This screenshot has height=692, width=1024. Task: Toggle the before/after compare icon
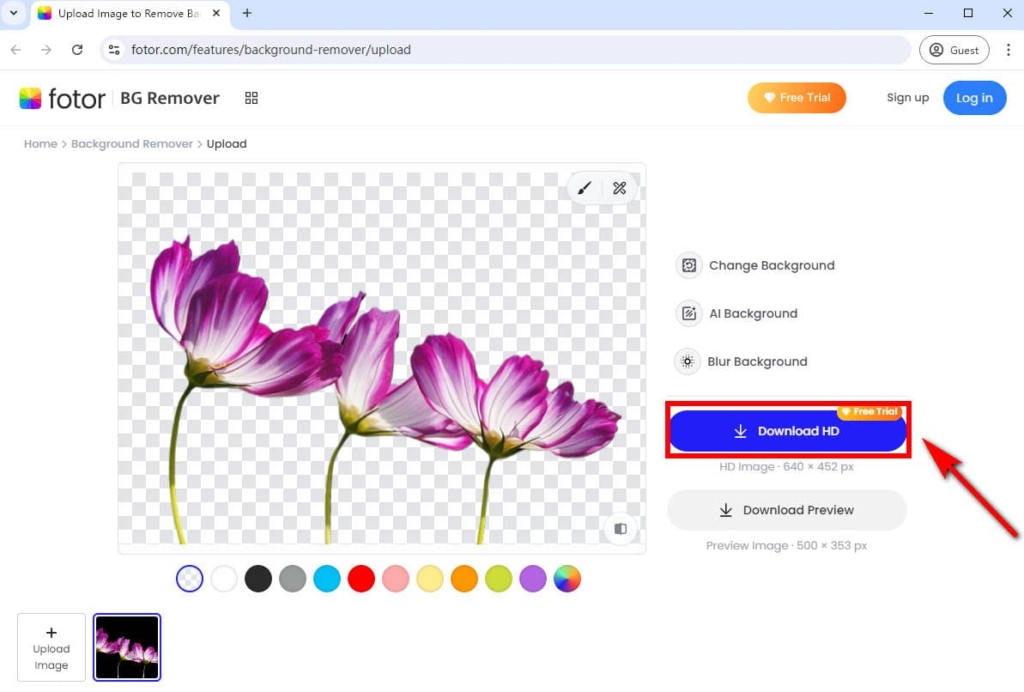tap(620, 529)
